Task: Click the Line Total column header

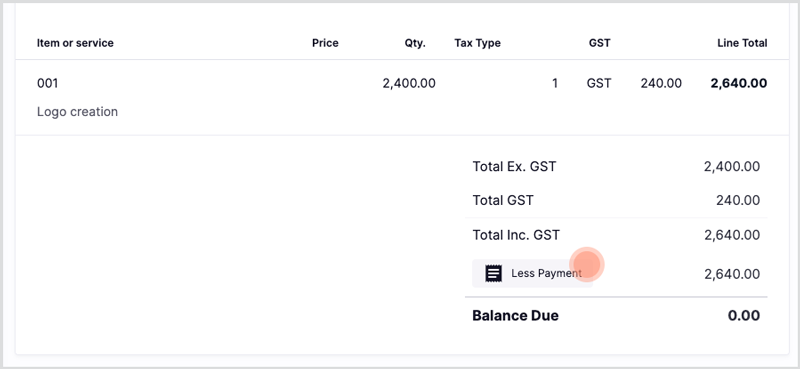Action: click(742, 43)
